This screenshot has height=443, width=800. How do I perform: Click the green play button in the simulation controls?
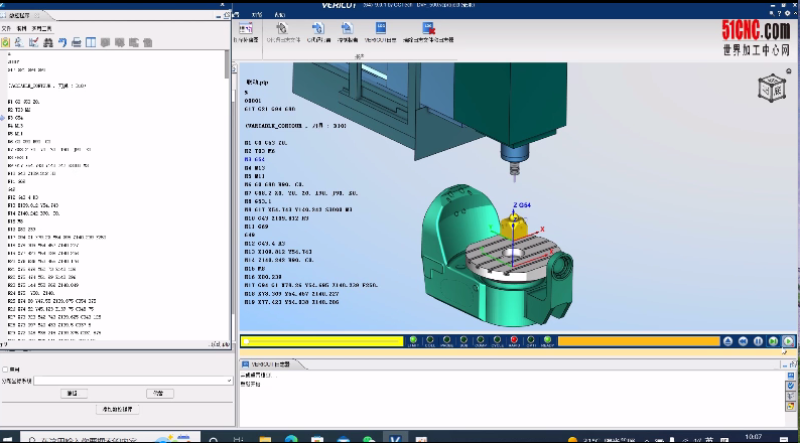click(x=788, y=341)
